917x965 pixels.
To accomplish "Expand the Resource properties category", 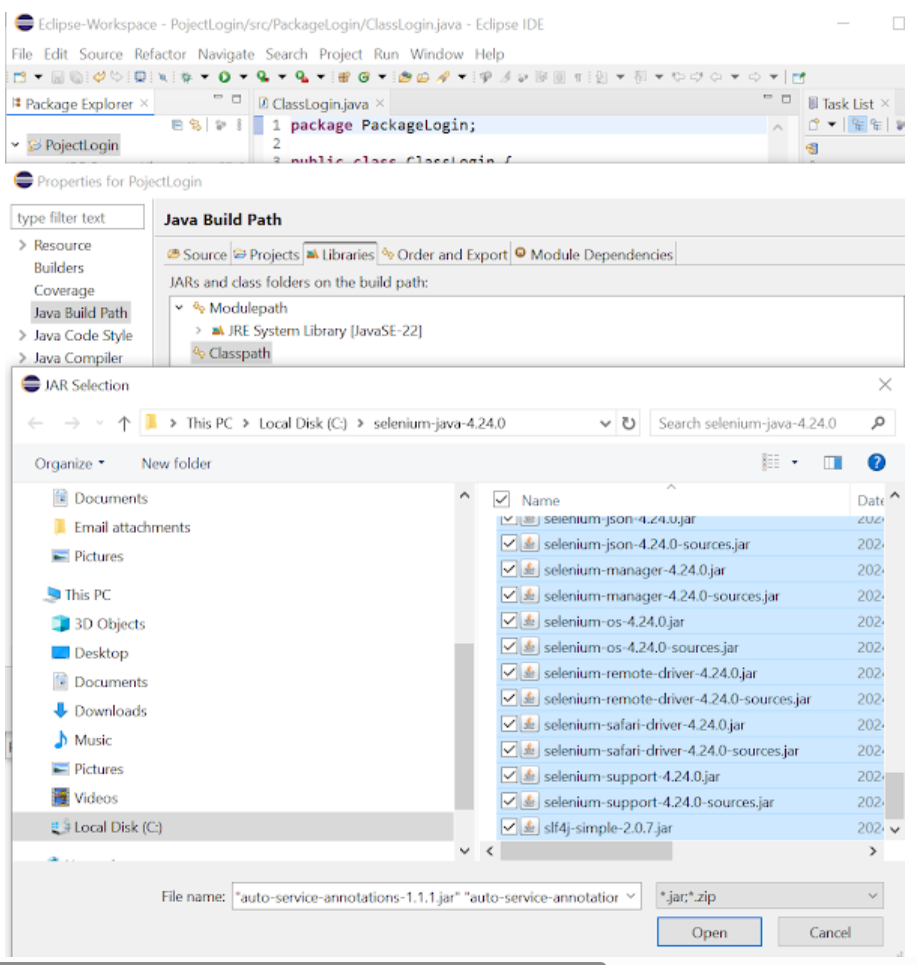I will coord(22,245).
